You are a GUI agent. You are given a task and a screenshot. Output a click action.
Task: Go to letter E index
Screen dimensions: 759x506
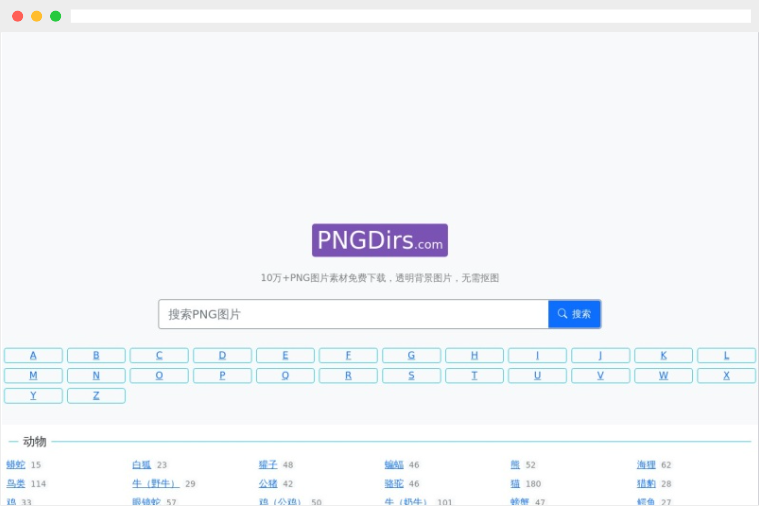286,355
